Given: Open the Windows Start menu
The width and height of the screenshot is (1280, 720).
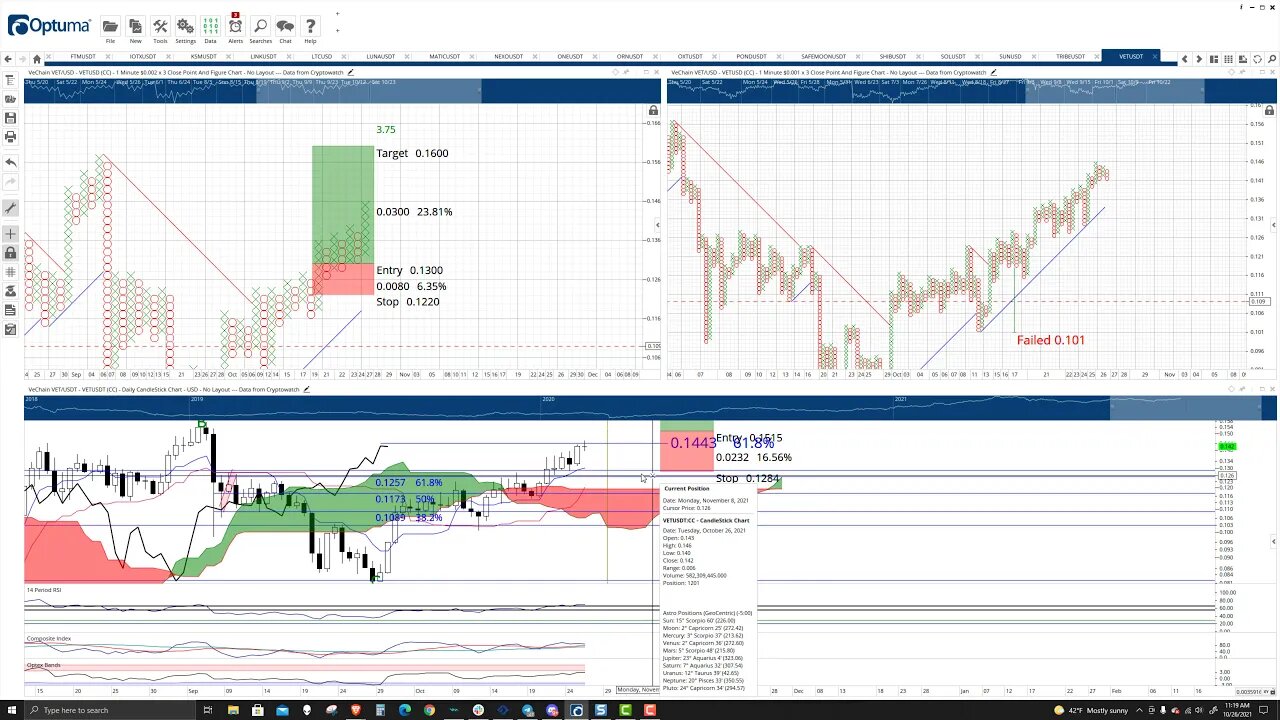Looking at the screenshot, I should click(13, 710).
